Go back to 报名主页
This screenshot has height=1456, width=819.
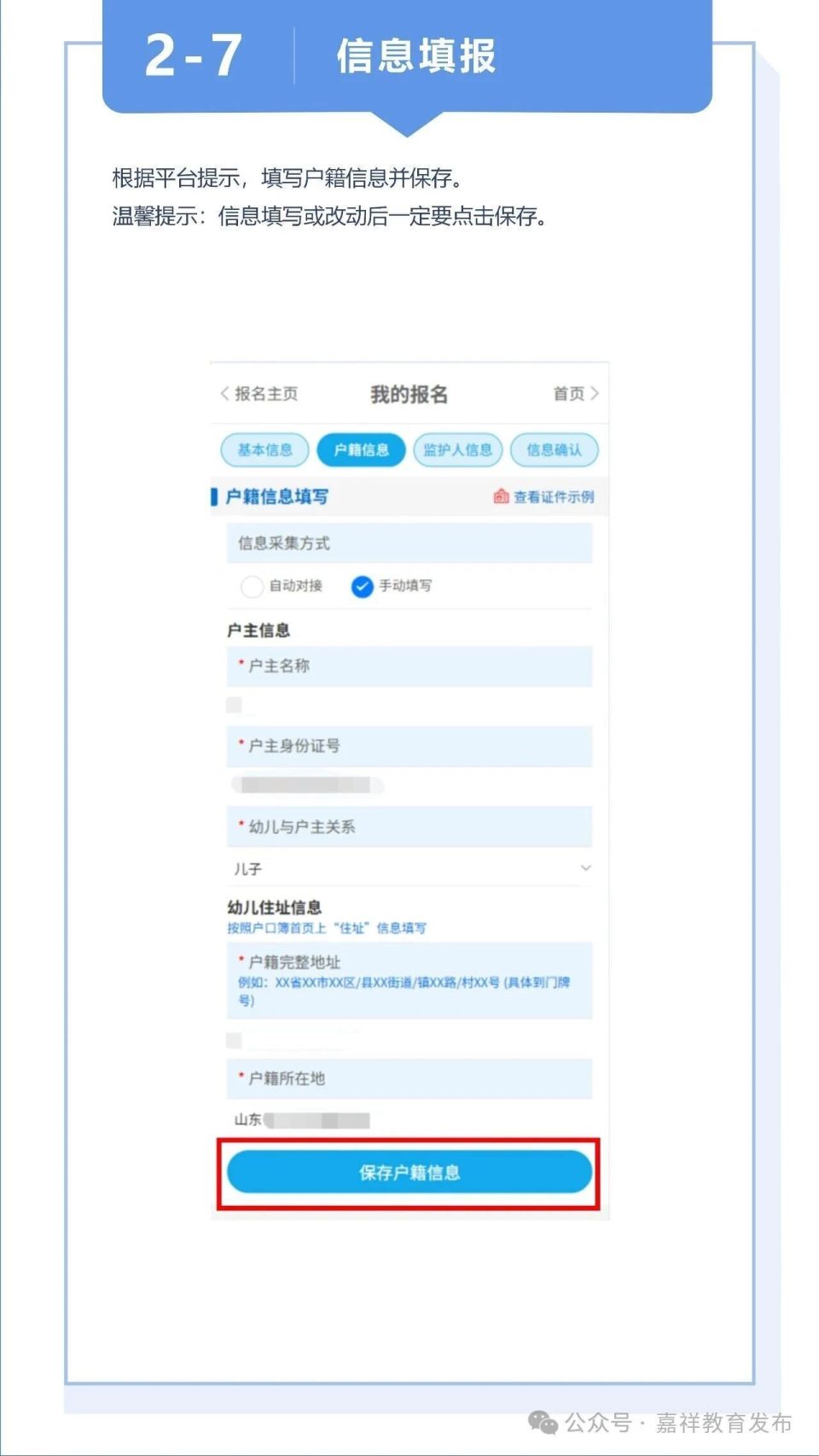(x=259, y=393)
